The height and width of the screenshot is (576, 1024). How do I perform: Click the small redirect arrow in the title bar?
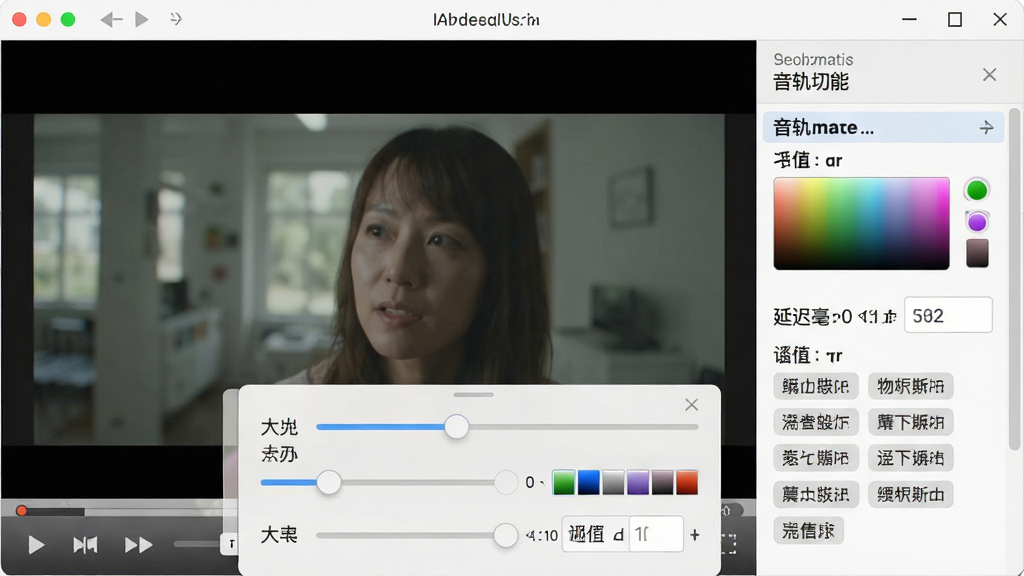tap(175, 19)
